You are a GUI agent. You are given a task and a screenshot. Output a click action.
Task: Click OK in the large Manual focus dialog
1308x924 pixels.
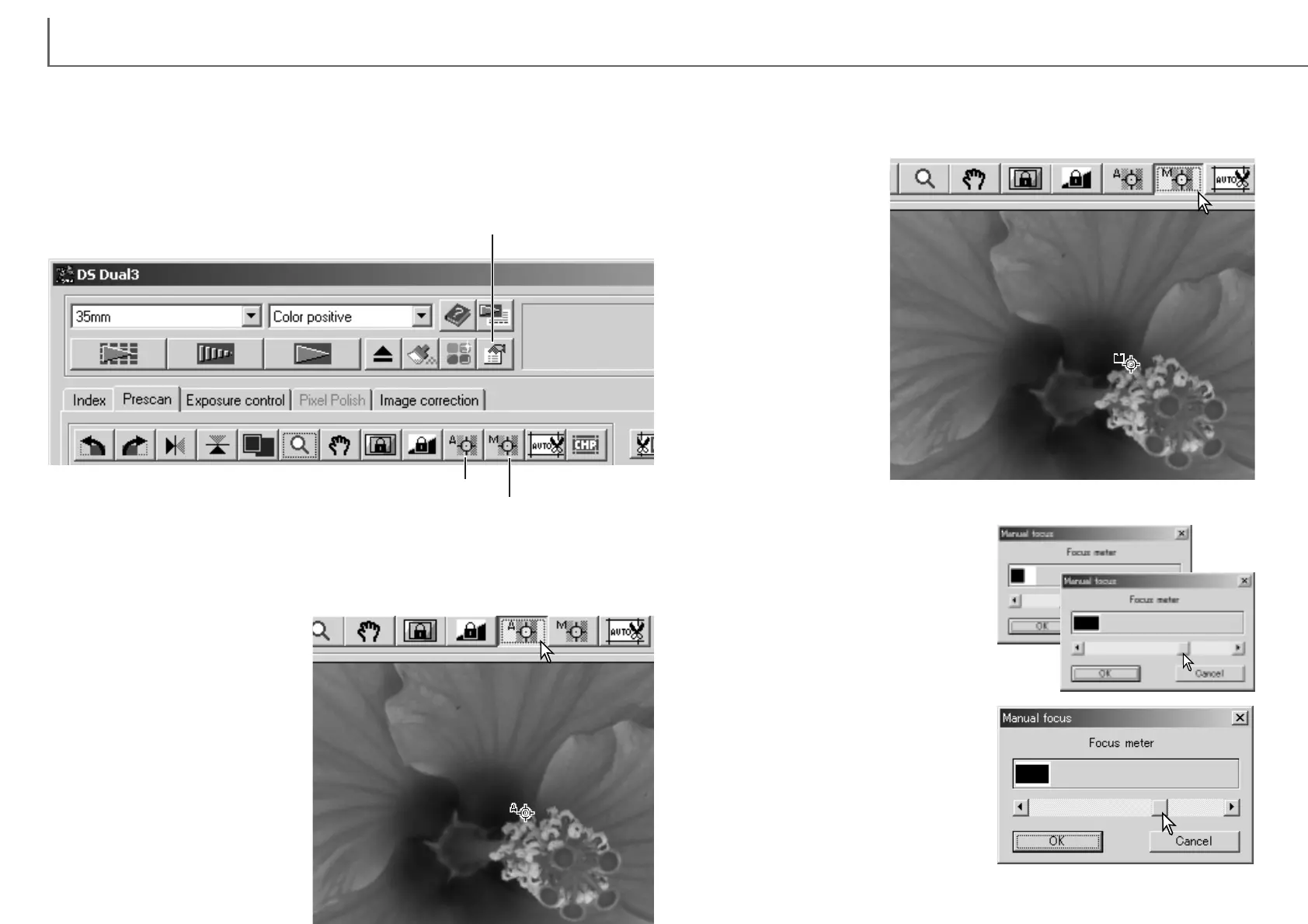coord(1057,841)
